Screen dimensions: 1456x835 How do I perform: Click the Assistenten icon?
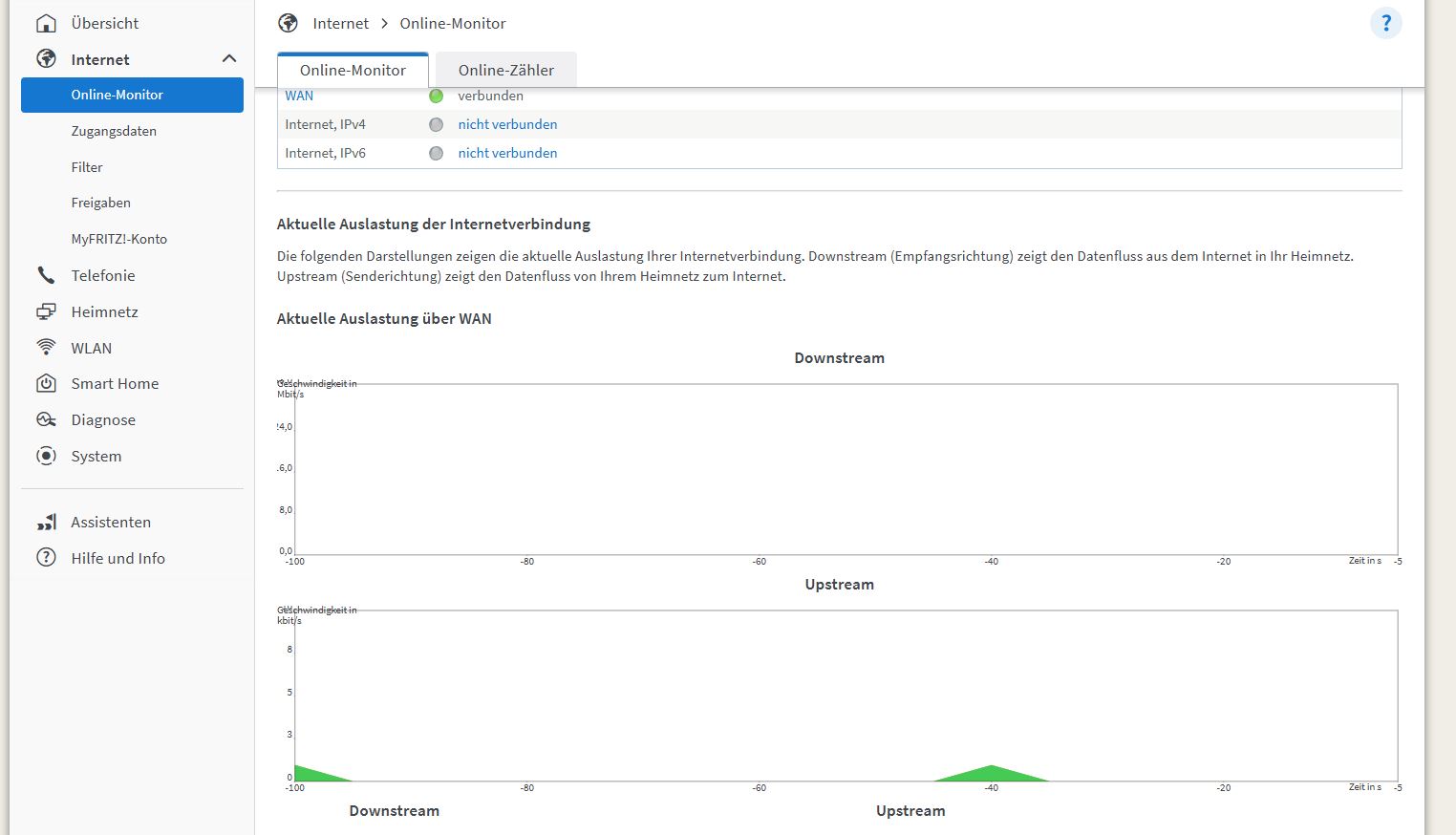pyautogui.click(x=46, y=522)
